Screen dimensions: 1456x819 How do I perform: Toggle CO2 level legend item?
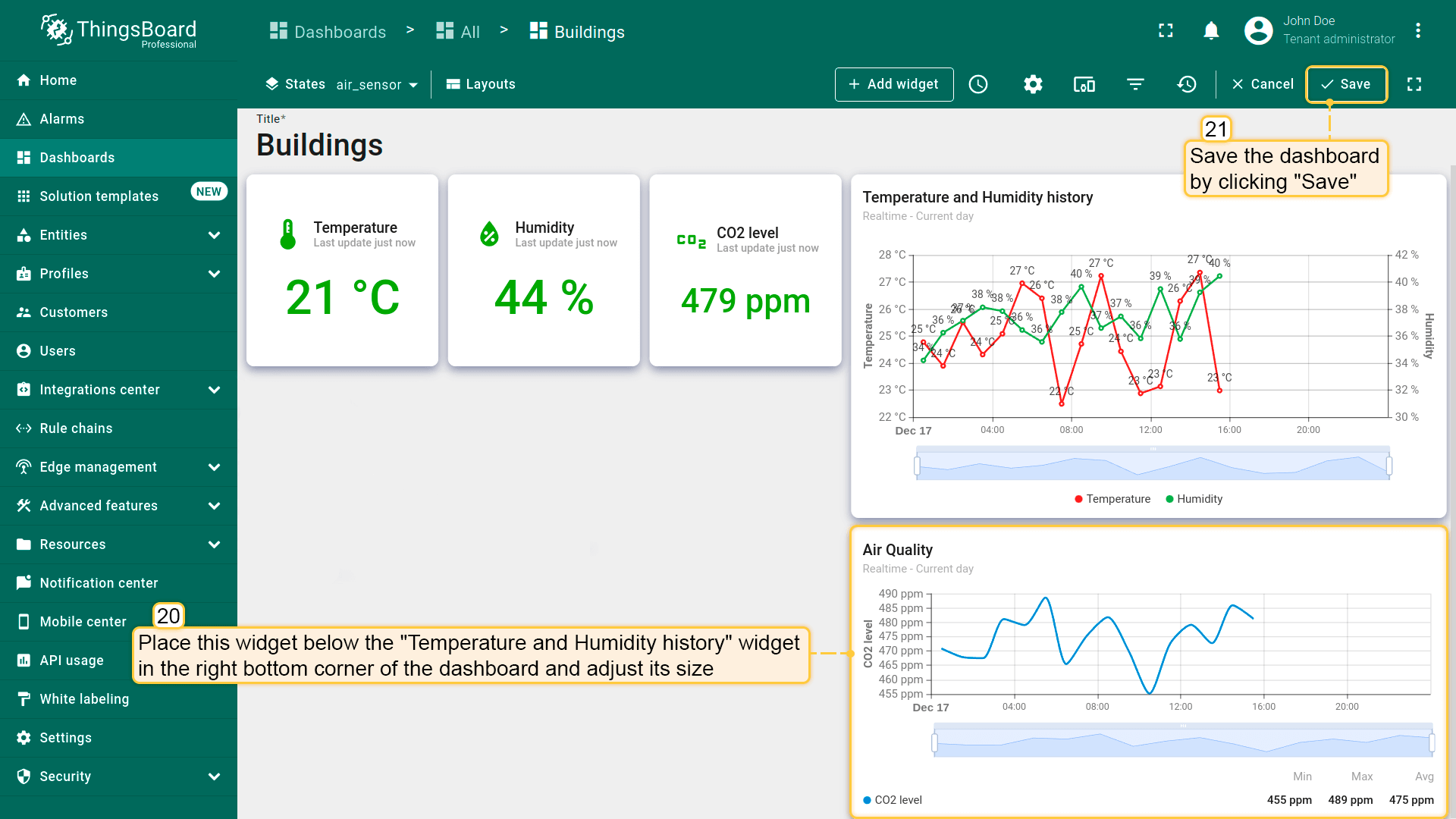coord(893,800)
